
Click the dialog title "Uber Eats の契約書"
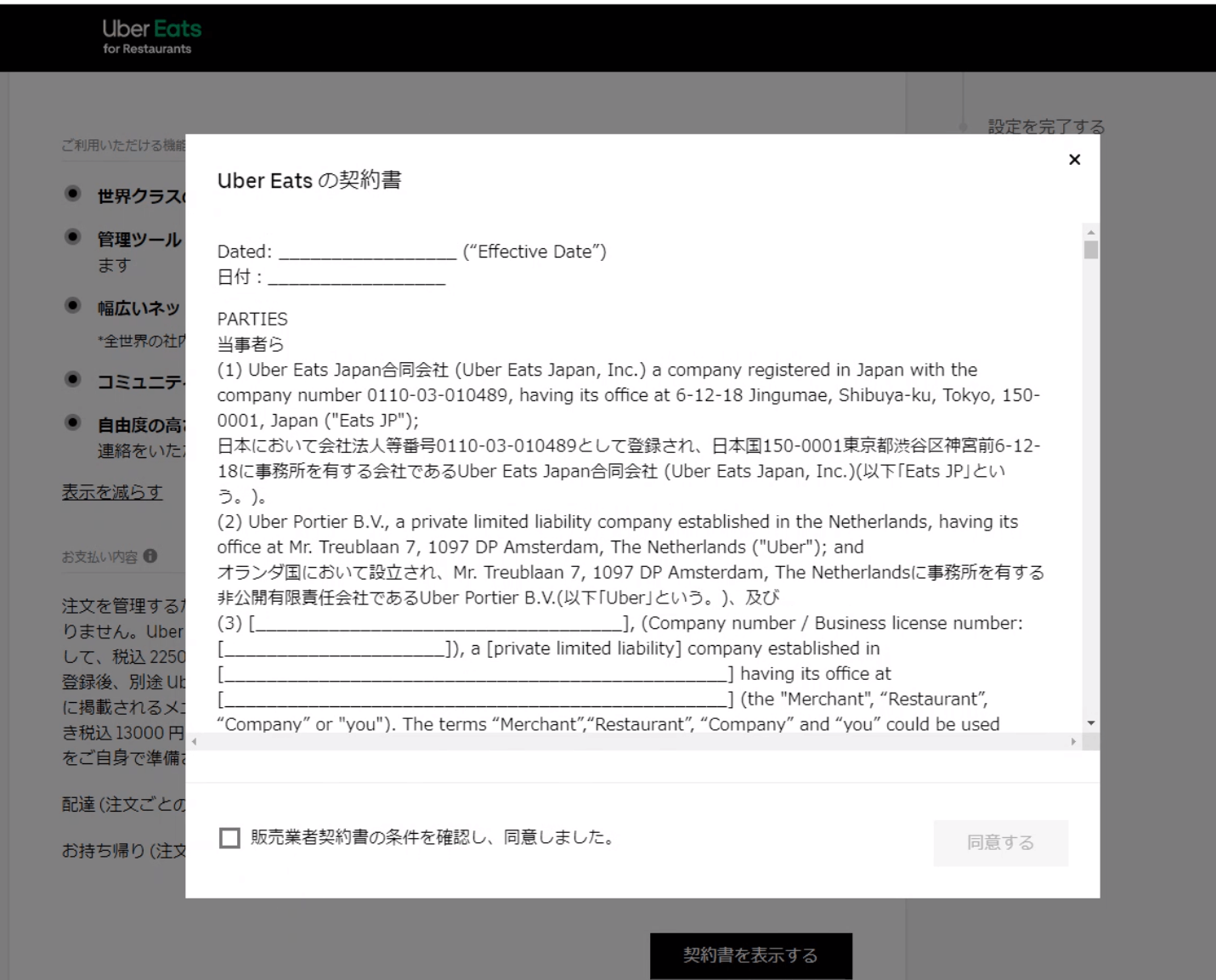(x=309, y=180)
